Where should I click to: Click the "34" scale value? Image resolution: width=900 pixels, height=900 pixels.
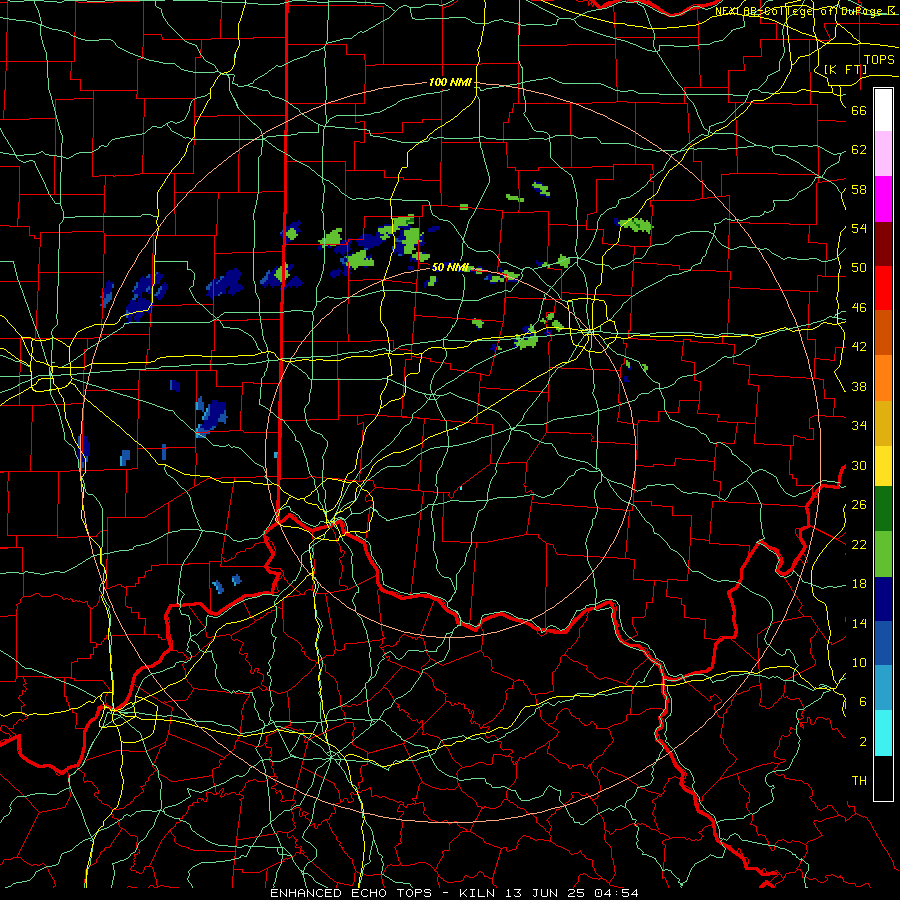point(859,426)
